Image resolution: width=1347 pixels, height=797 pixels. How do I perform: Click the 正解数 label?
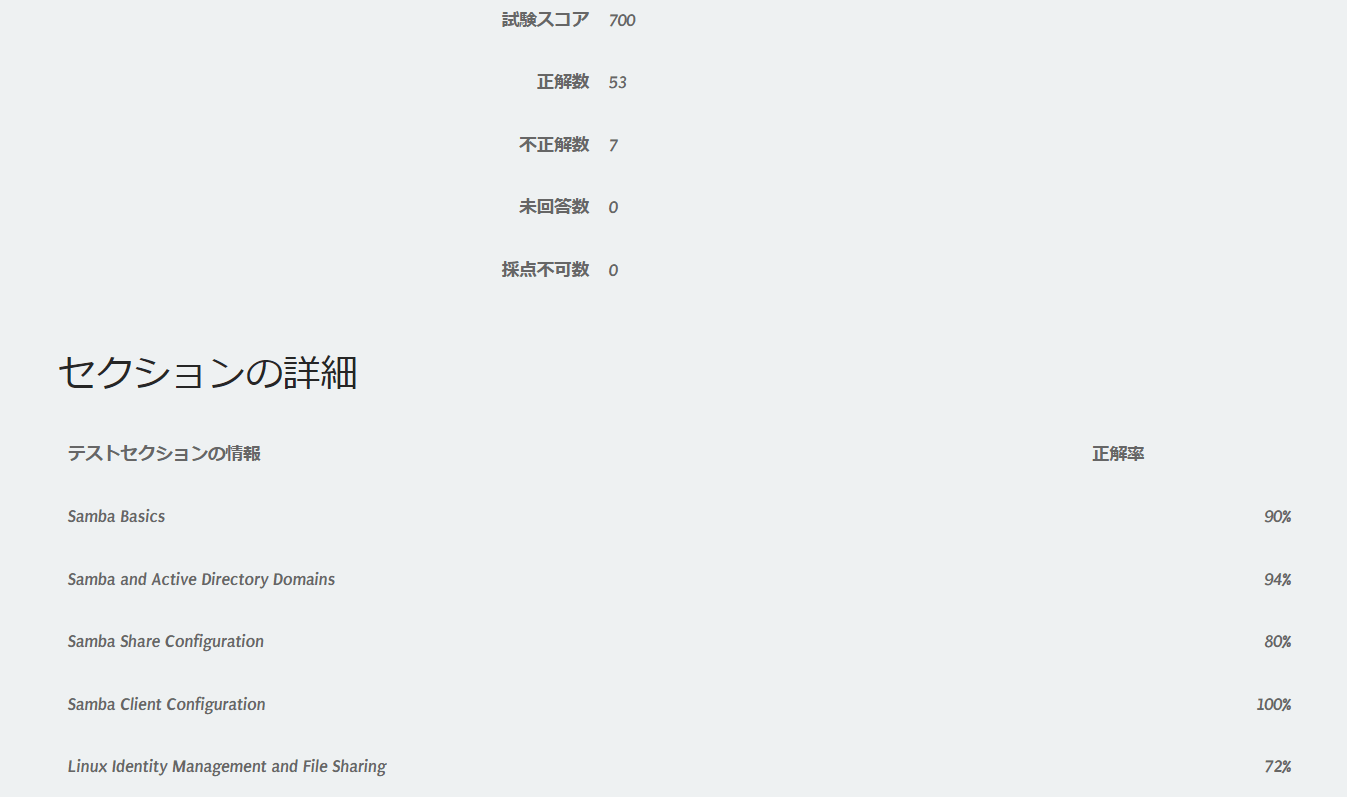pyautogui.click(x=563, y=82)
